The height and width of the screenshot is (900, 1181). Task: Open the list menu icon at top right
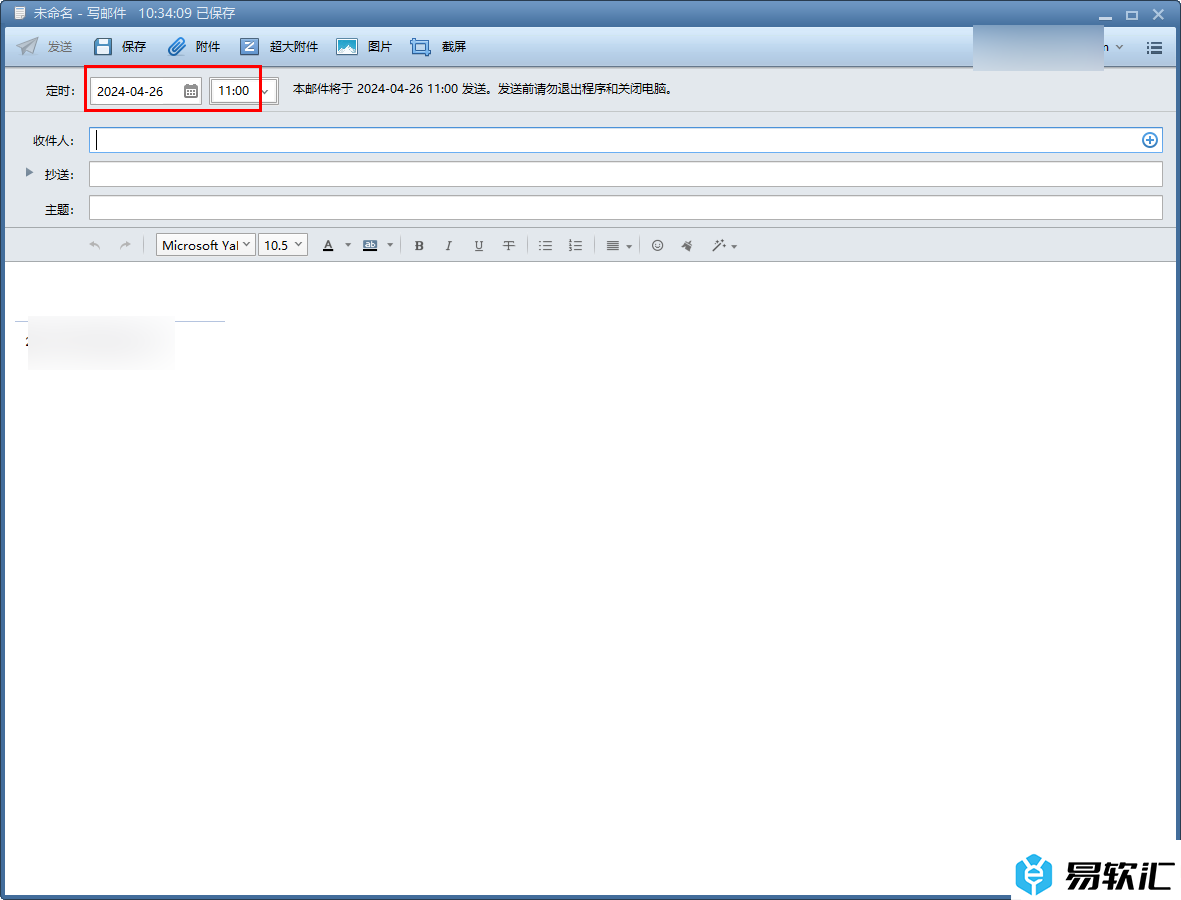[1154, 48]
